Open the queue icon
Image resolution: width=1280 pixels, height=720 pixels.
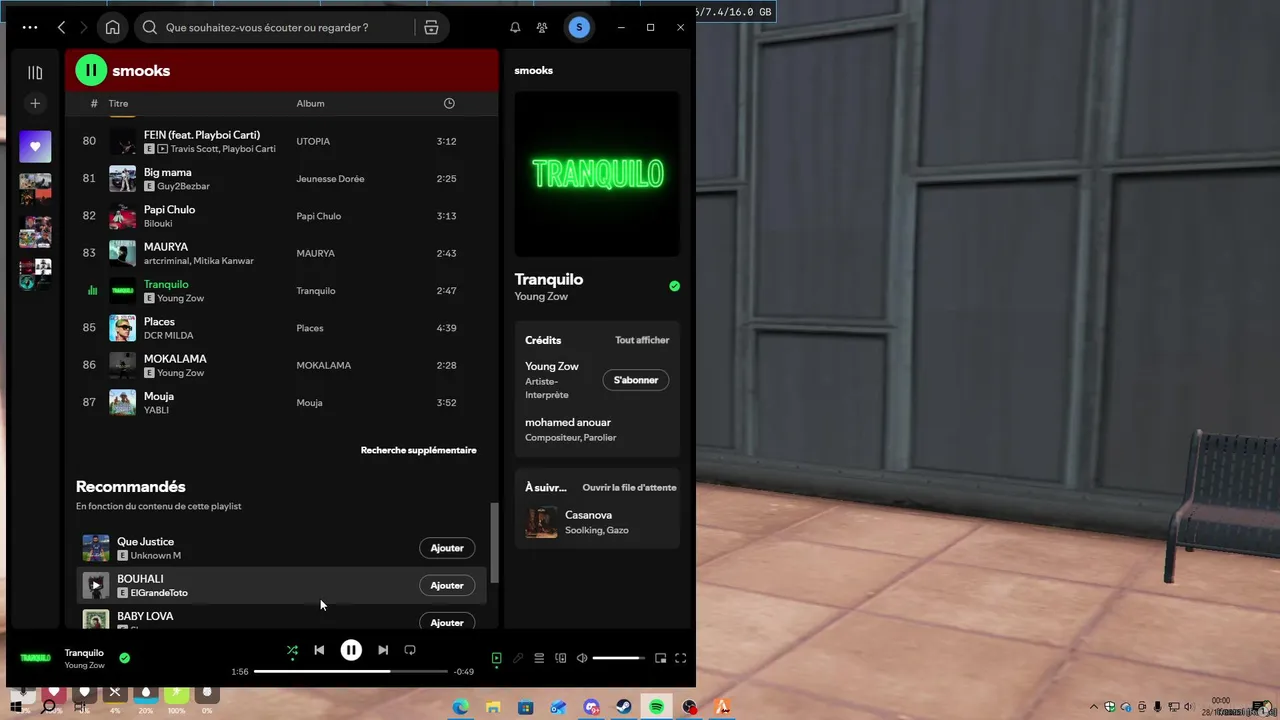click(539, 658)
